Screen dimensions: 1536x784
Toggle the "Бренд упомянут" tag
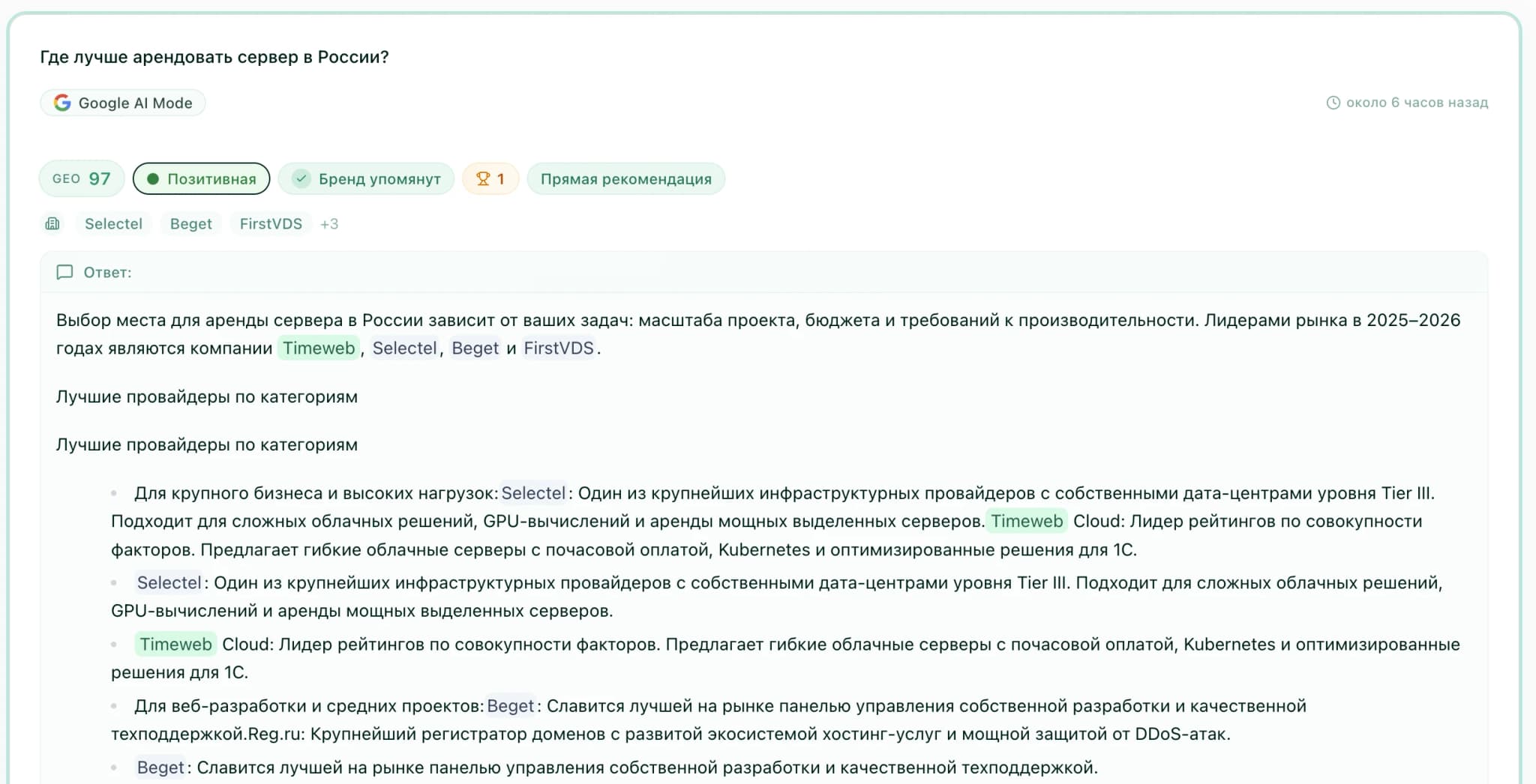point(366,178)
